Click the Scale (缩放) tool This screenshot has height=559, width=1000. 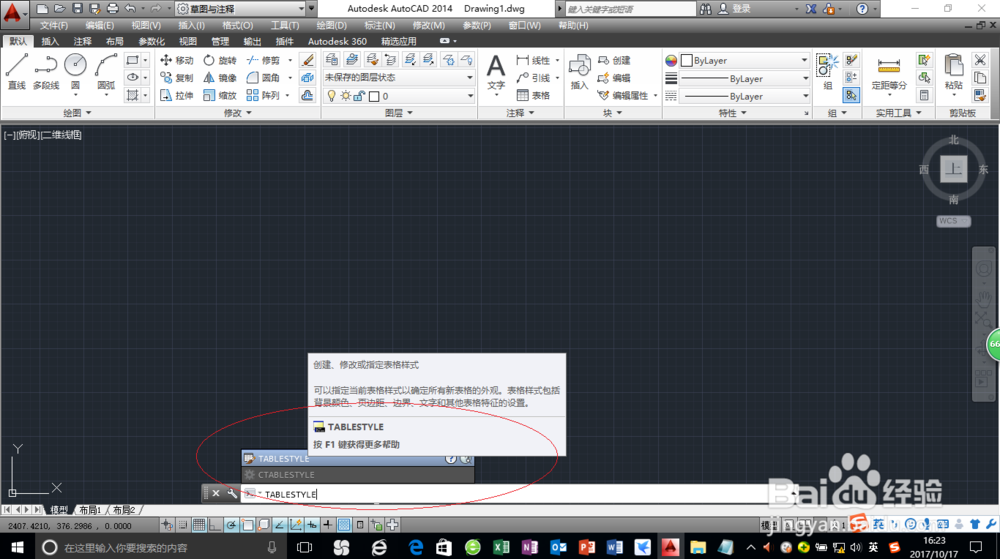pos(219,95)
